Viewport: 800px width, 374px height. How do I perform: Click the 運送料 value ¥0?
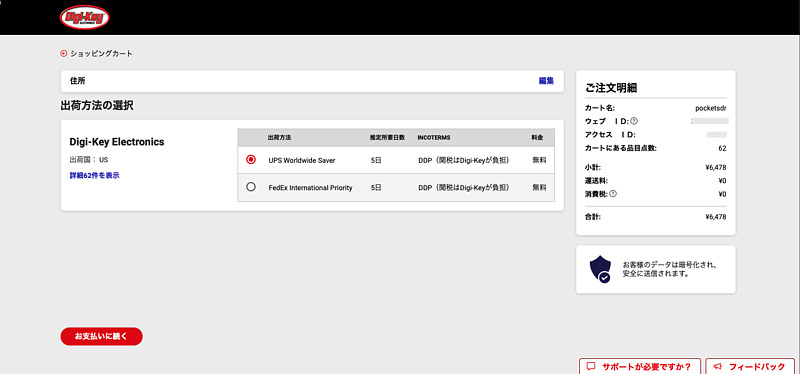click(x=722, y=181)
